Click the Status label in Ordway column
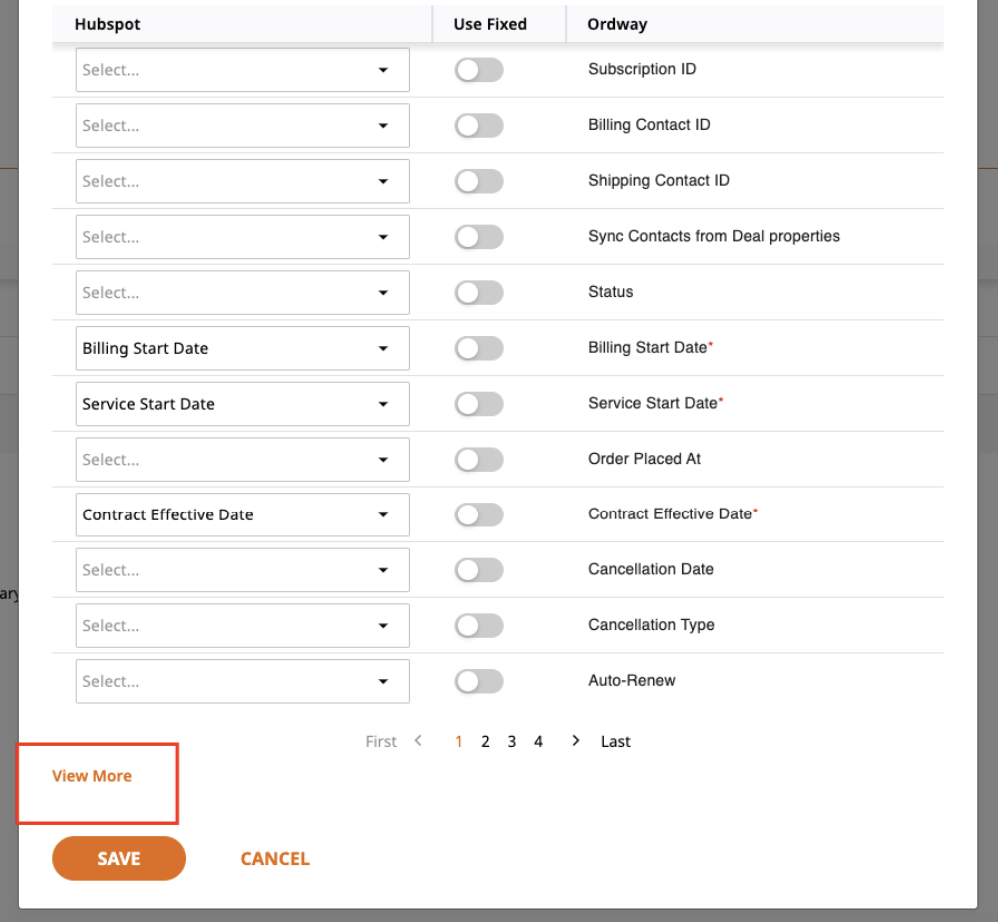This screenshot has height=922, width=998. (610, 291)
